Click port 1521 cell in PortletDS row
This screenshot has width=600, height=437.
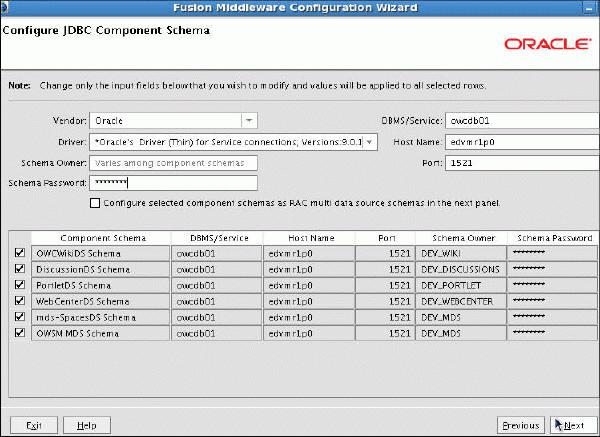coord(385,285)
